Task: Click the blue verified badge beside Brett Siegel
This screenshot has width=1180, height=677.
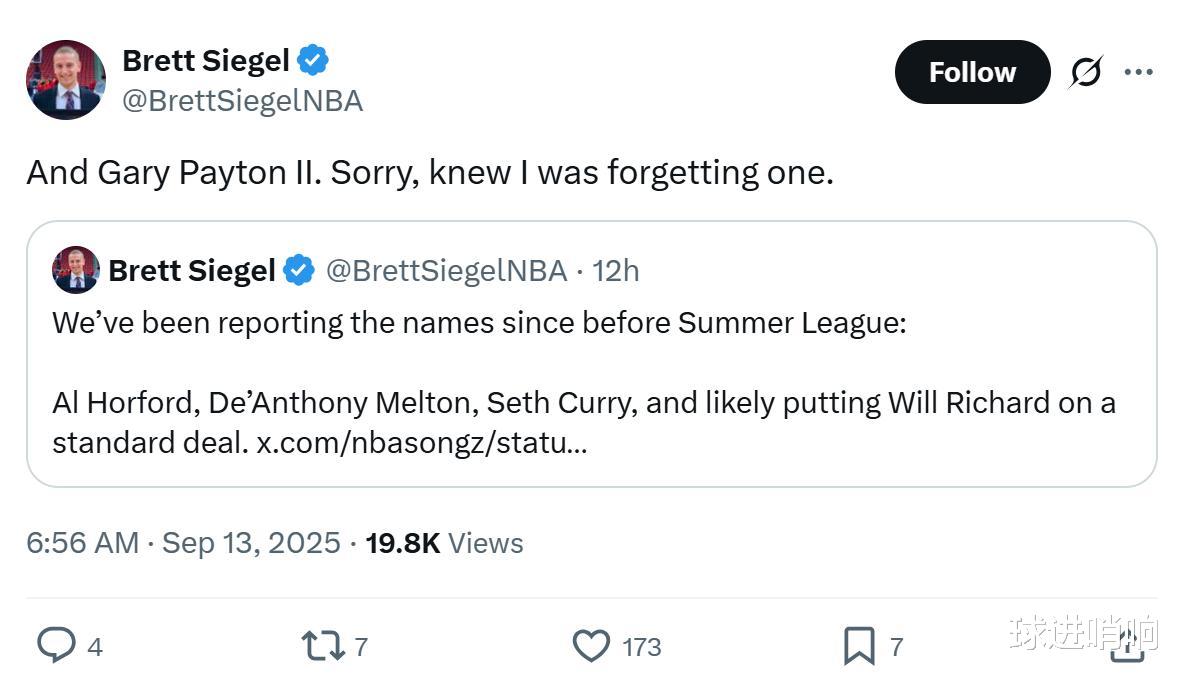Action: pos(313,60)
